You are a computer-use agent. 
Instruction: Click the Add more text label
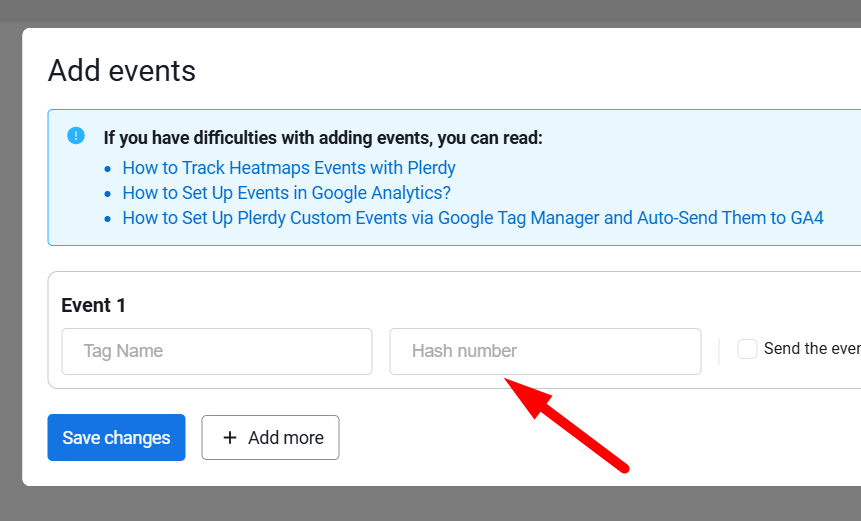pyautogui.click(x=285, y=438)
